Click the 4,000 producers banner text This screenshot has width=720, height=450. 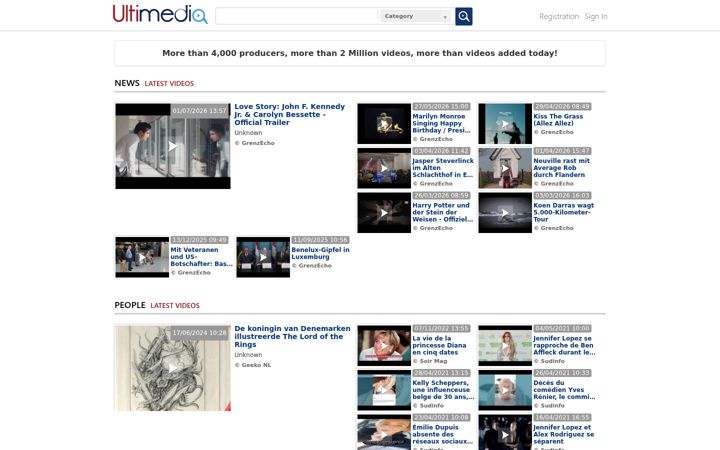[360, 53]
